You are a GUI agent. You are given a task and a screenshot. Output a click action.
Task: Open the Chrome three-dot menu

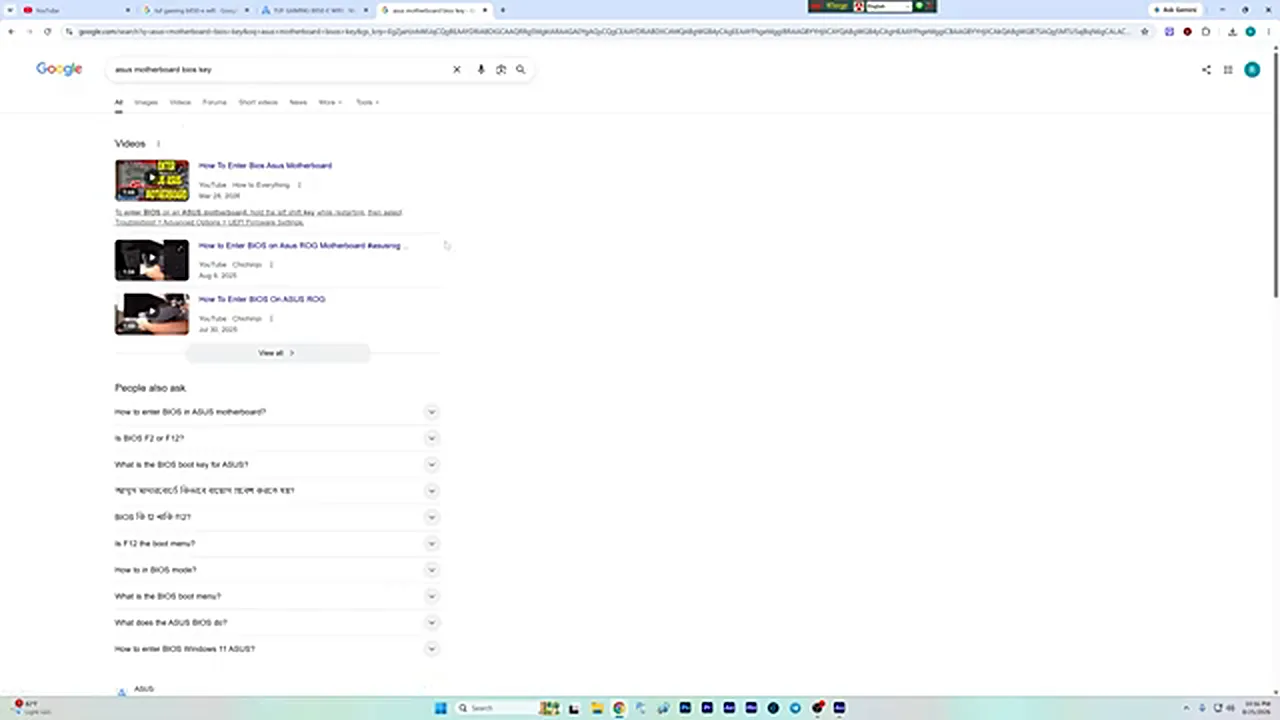click(1268, 32)
